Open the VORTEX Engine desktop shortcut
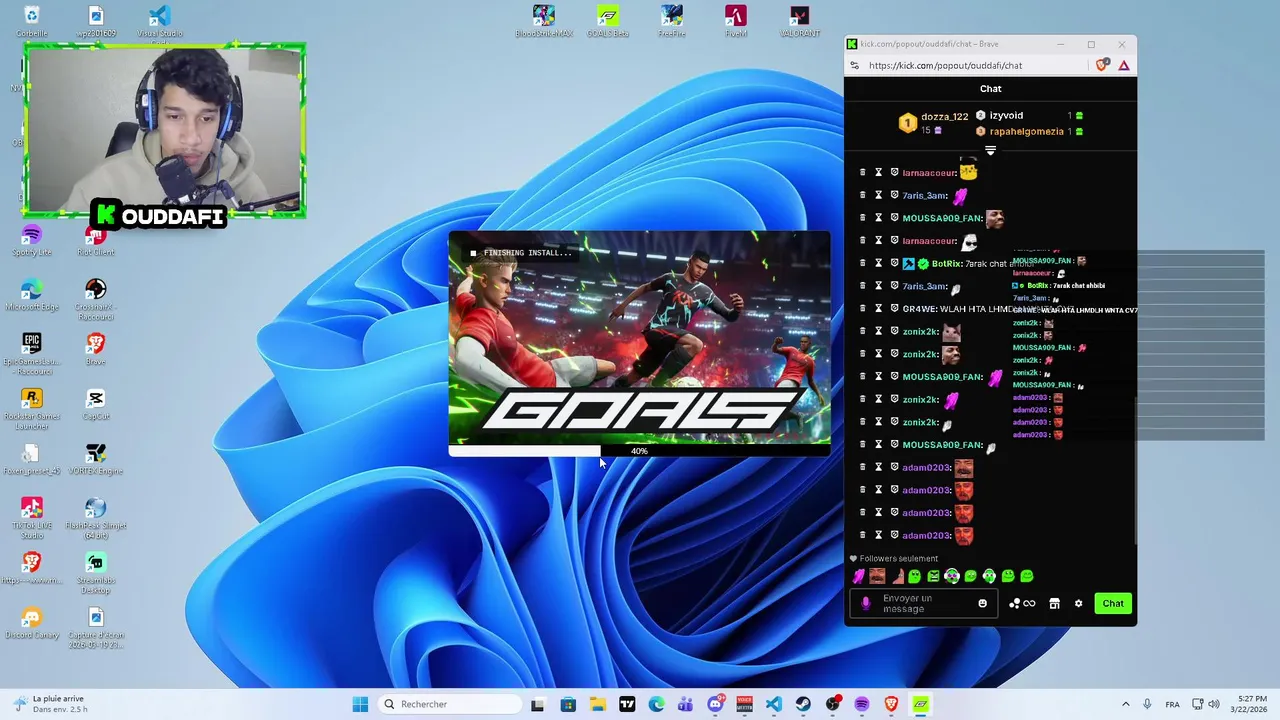This screenshot has height=720, width=1280. (x=96, y=459)
